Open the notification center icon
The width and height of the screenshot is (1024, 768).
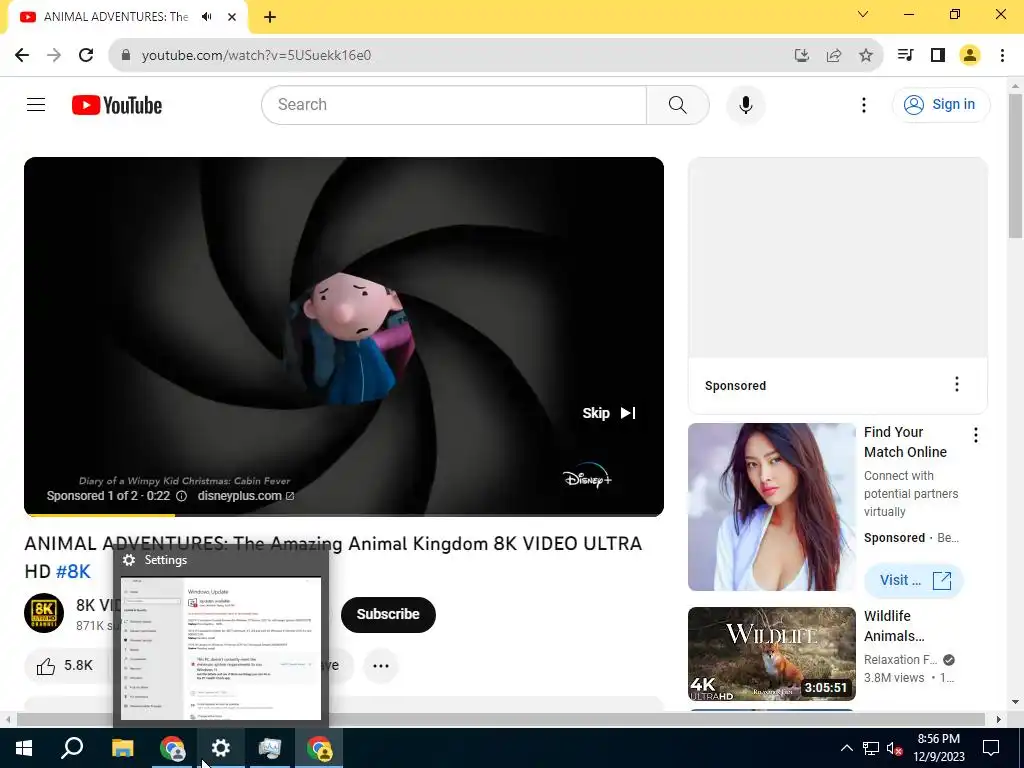(991, 748)
